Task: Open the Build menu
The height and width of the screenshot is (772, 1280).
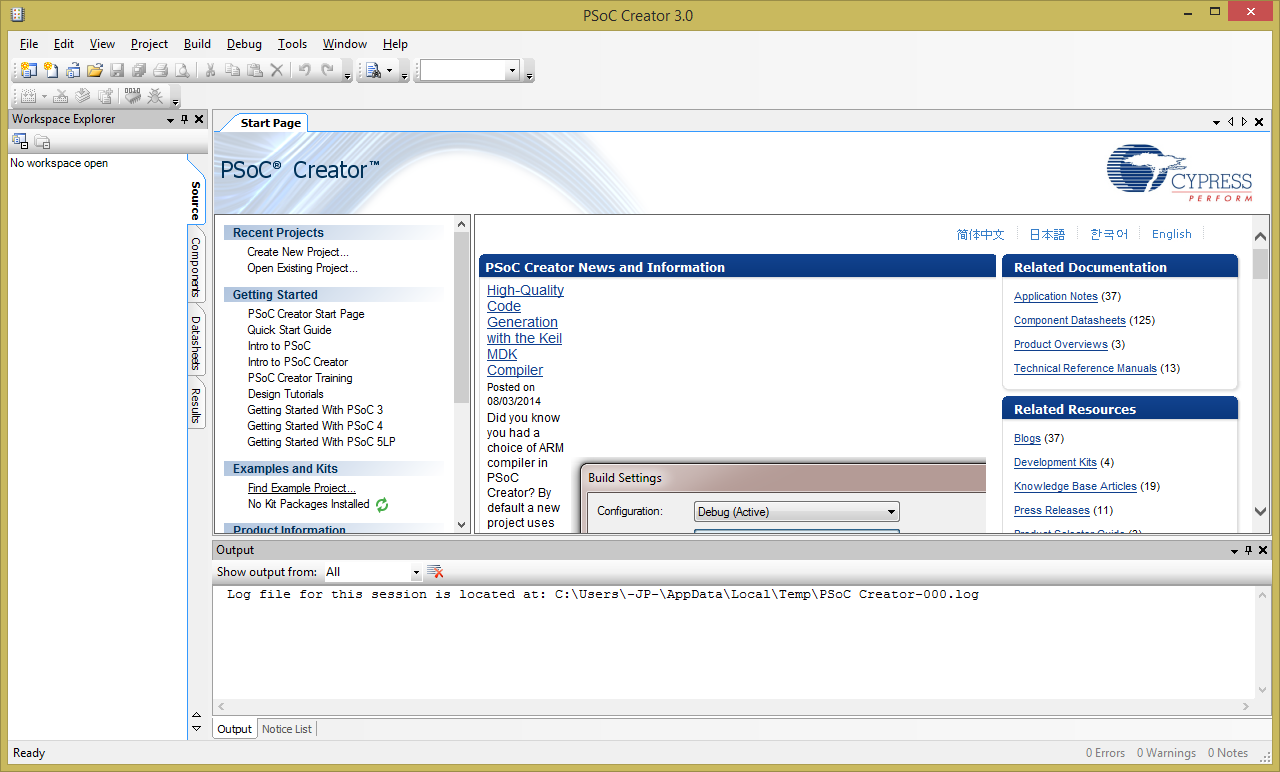Action: coord(197,44)
